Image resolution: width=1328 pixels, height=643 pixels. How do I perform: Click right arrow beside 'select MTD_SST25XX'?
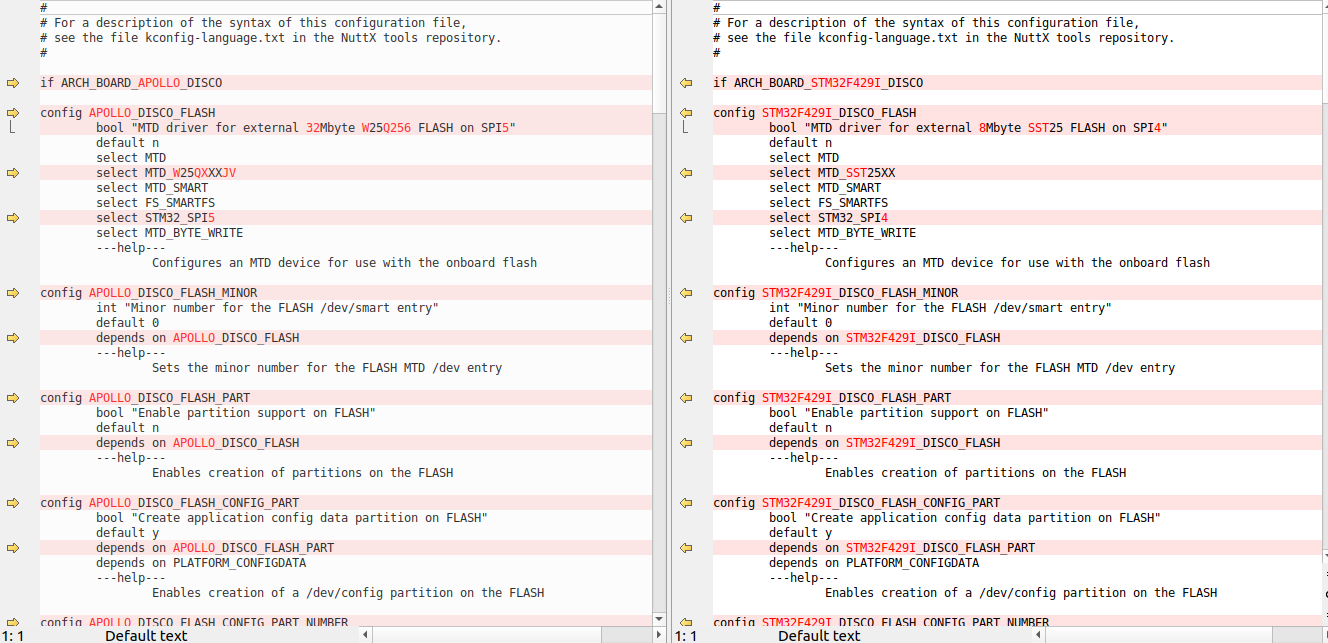coord(686,173)
